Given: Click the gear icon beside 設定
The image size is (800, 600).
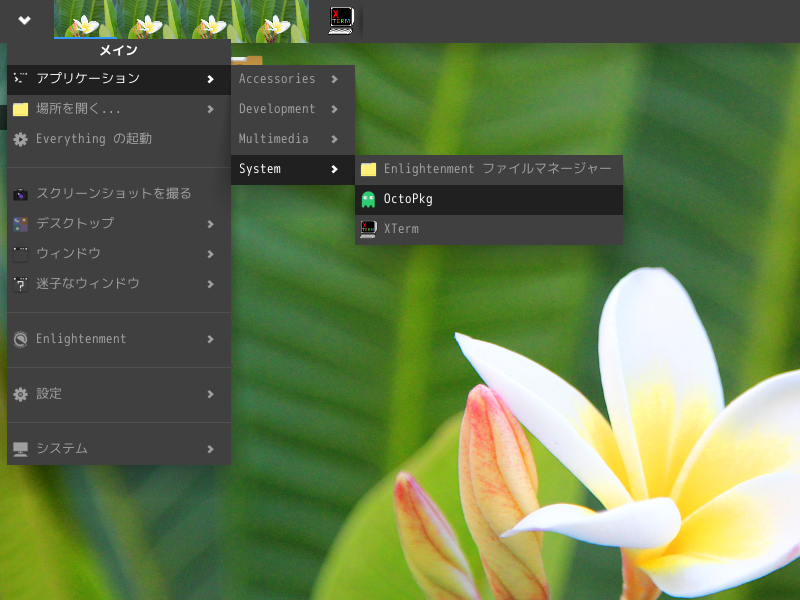Looking at the screenshot, I should pos(20,394).
